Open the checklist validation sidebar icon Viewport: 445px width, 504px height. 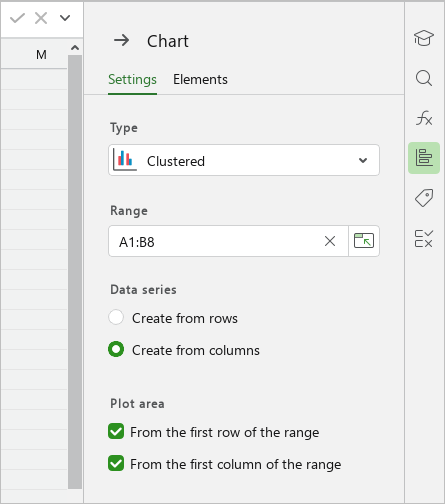click(424, 238)
